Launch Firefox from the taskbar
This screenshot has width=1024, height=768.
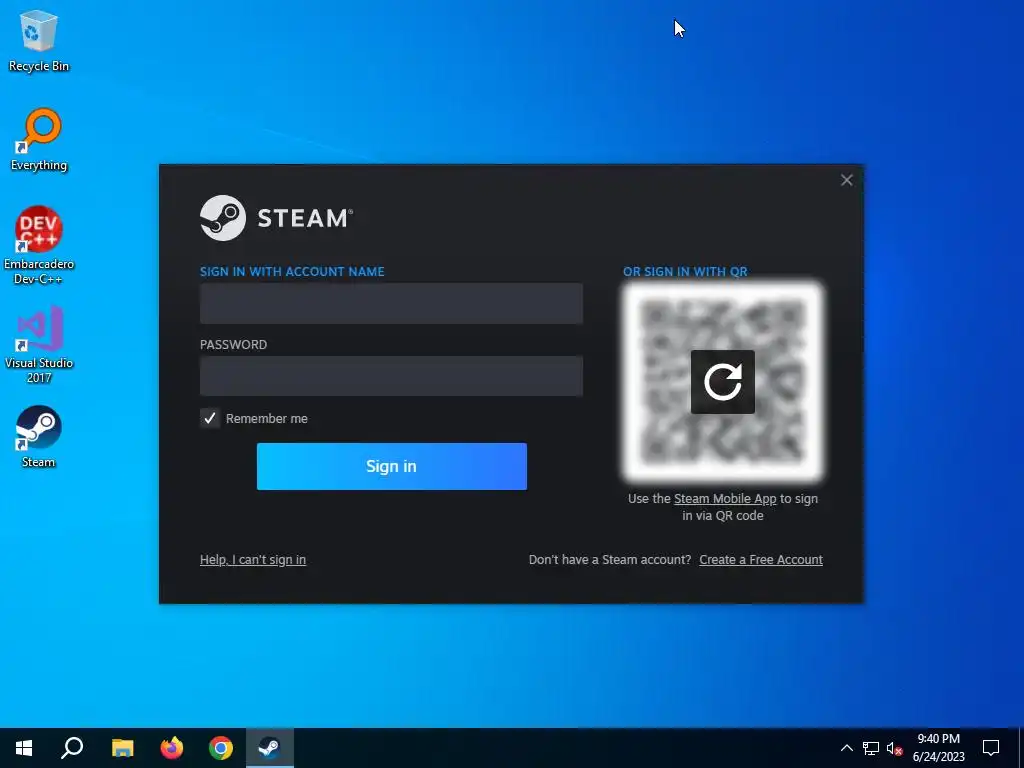[x=172, y=748]
